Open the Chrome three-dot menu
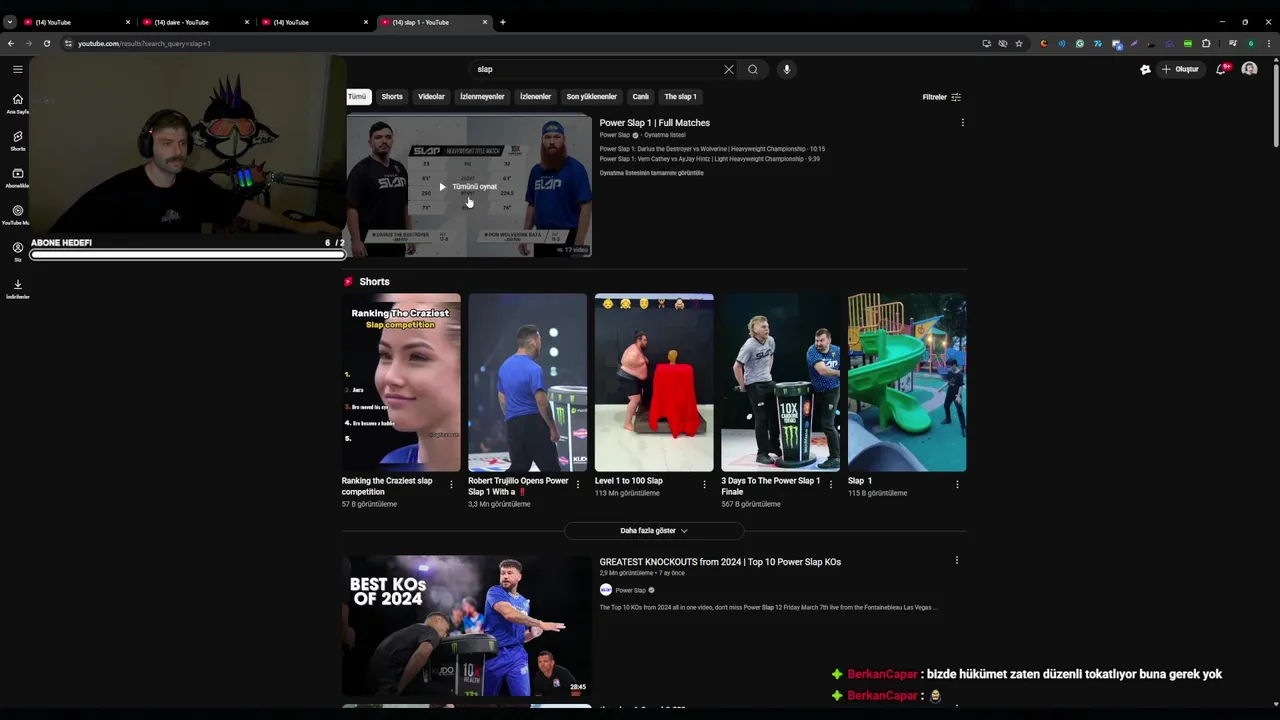Screen dimensions: 1280x720 pos(1269,43)
